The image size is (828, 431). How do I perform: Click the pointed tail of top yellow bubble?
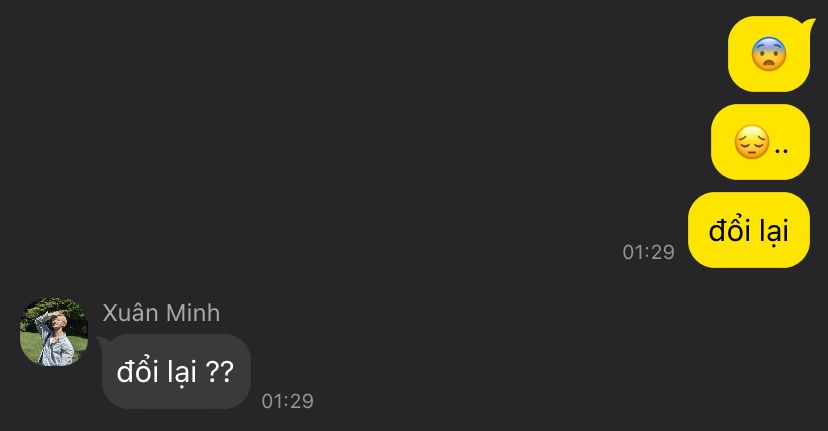(x=810, y=25)
